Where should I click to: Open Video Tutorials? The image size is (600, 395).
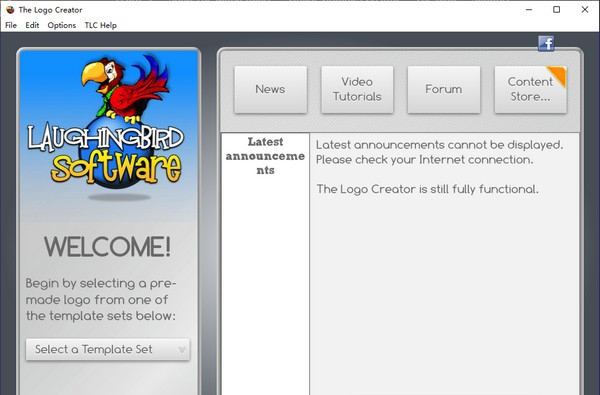coord(357,90)
